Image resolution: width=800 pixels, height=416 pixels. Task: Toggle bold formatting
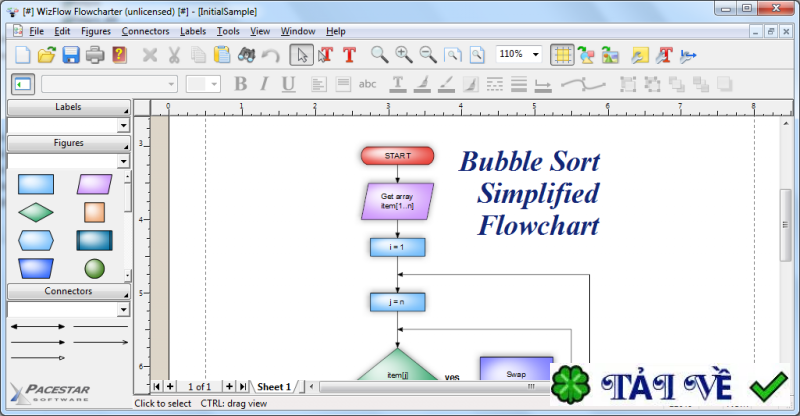pyautogui.click(x=240, y=84)
